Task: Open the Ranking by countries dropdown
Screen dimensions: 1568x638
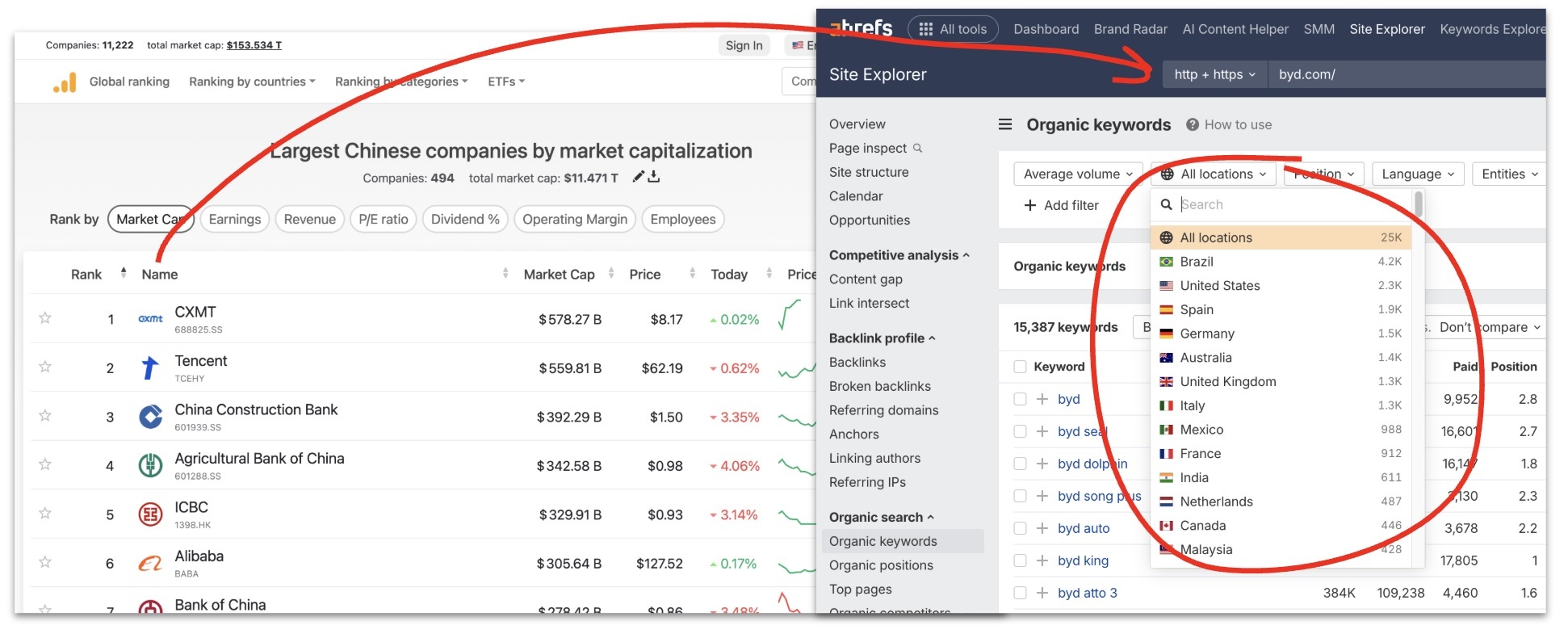Action: [252, 82]
